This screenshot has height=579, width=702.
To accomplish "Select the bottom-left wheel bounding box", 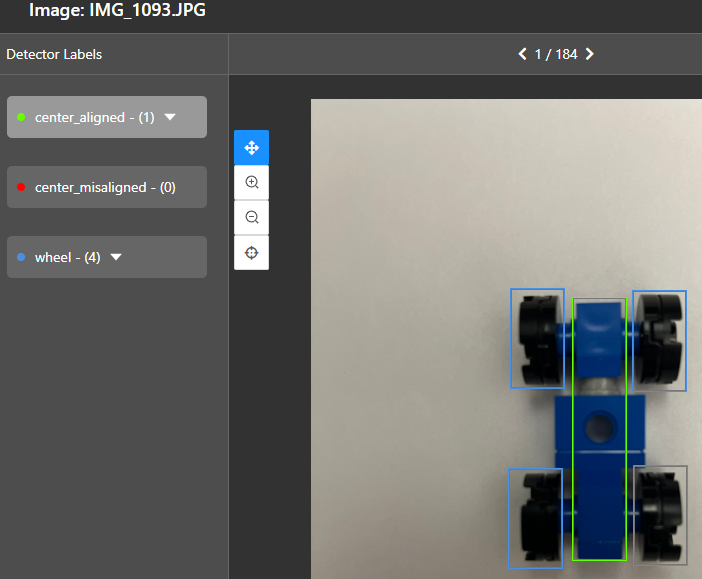I will pyautogui.click(x=535, y=518).
